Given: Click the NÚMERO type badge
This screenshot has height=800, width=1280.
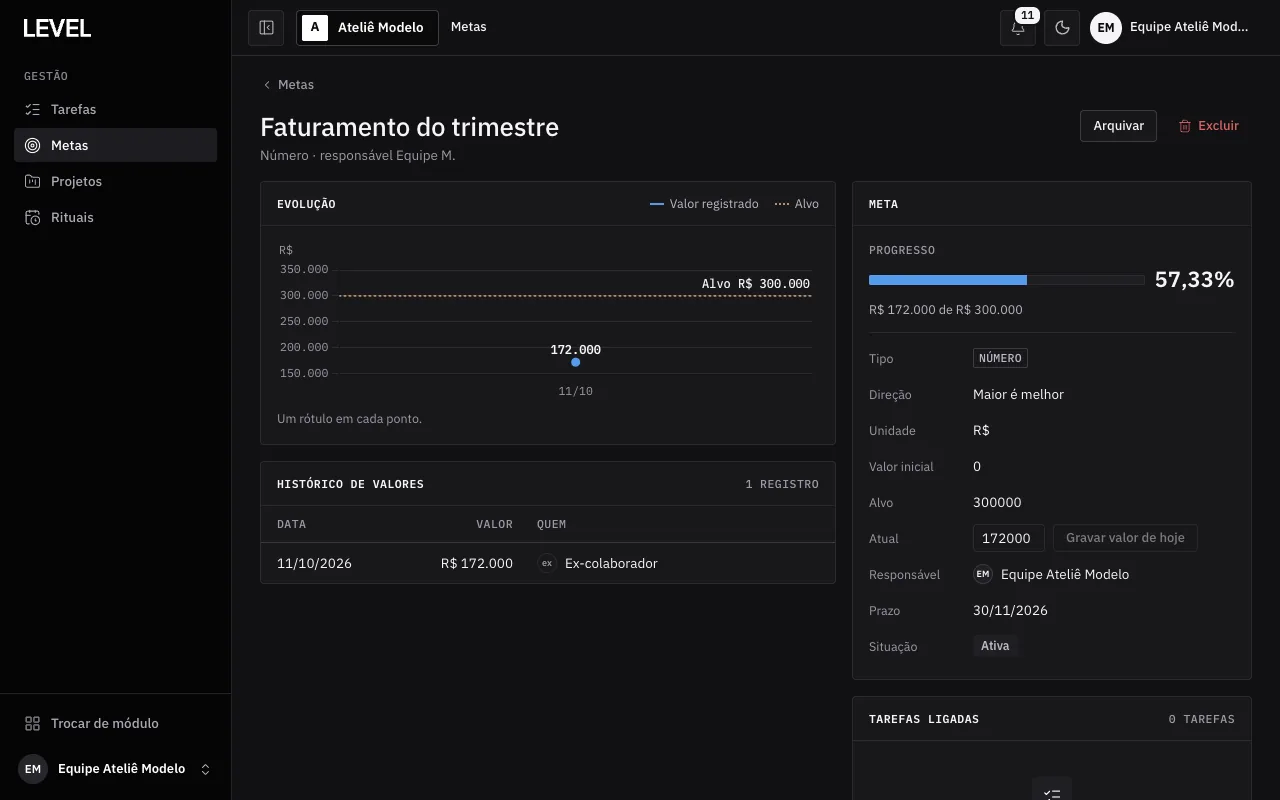Looking at the screenshot, I should click(1000, 358).
